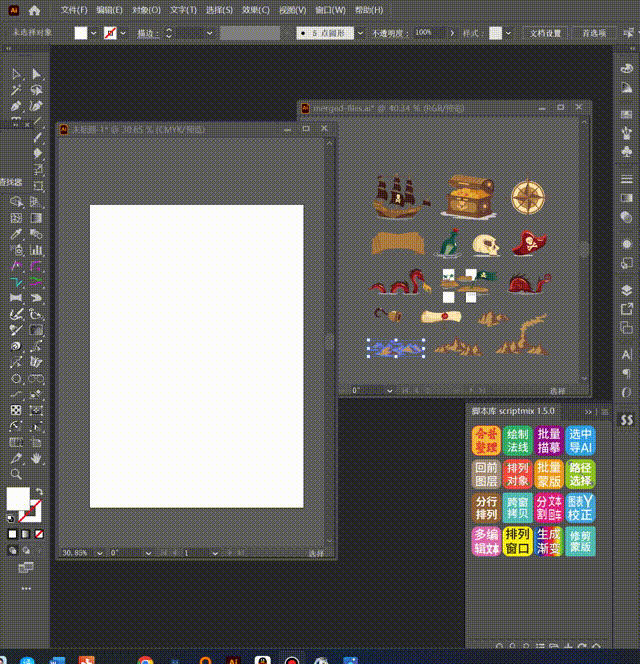Open the 对象(O) menu

(x=146, y=10)
